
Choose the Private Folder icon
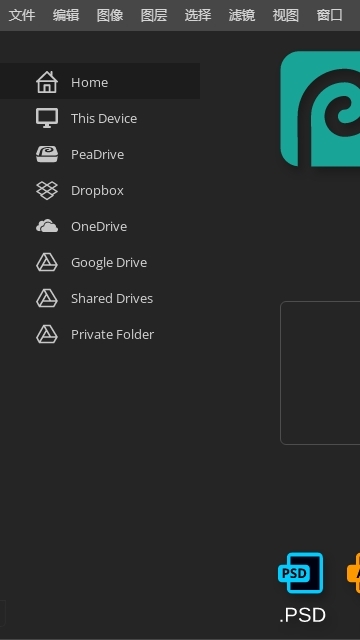(47, 334)
